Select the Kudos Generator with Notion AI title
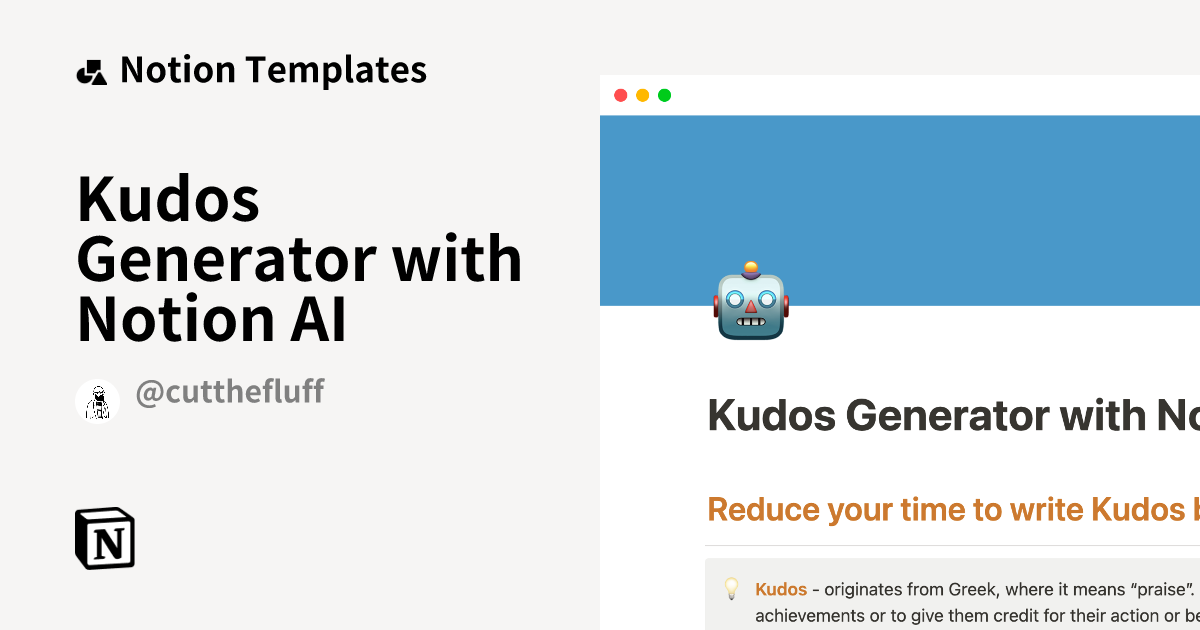 299,258
